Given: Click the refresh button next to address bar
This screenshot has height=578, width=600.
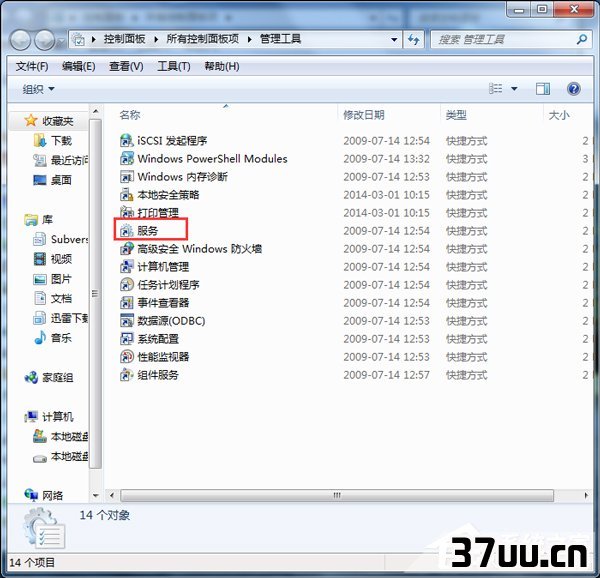Looking at the screenshot, I should tap(413, 39).
